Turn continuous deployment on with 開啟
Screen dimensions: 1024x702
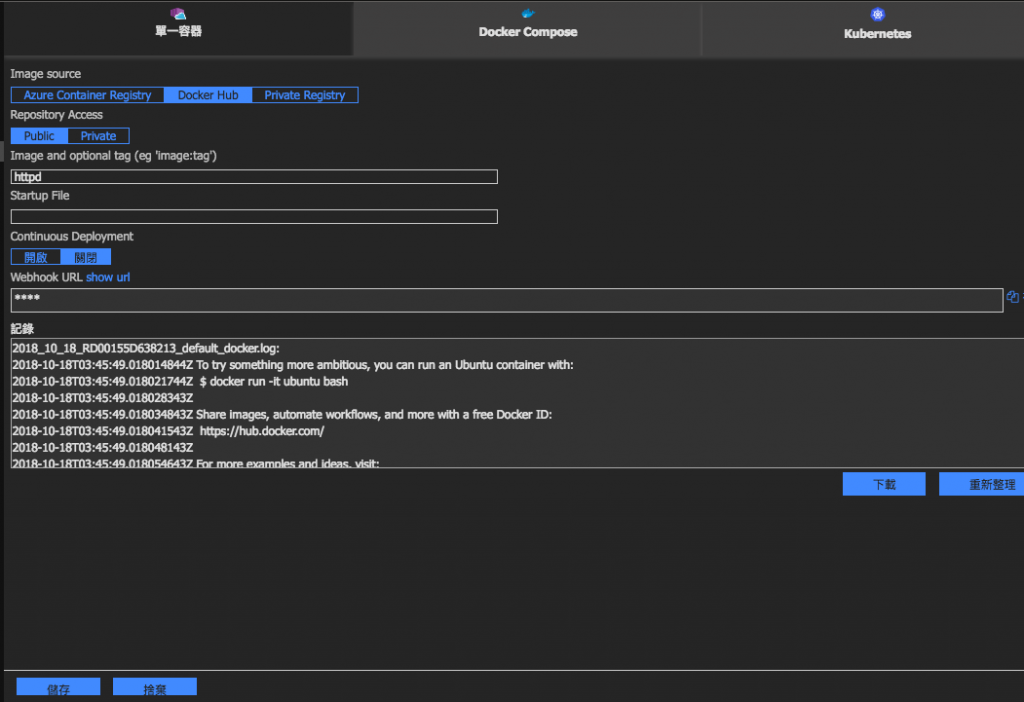[x=36, y=257]
